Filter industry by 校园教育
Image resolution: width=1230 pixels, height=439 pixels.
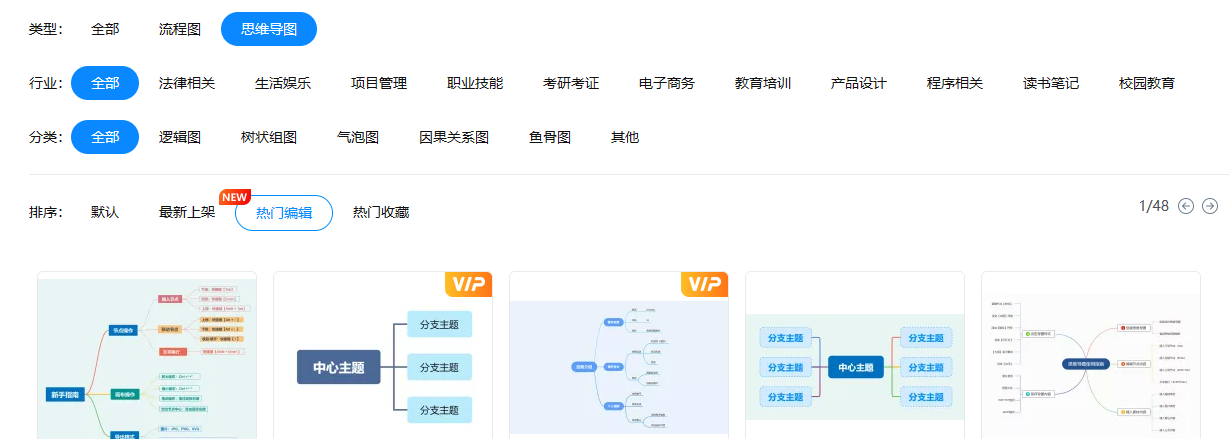tap(1147, 83)
